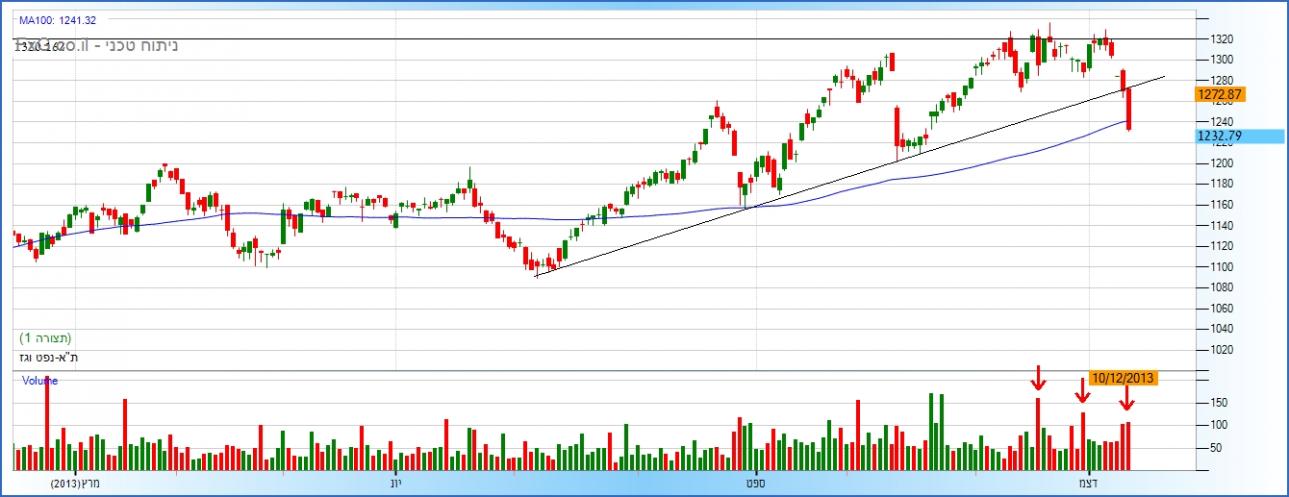
Task: Click the Volume indicator label
Action: 40,381
